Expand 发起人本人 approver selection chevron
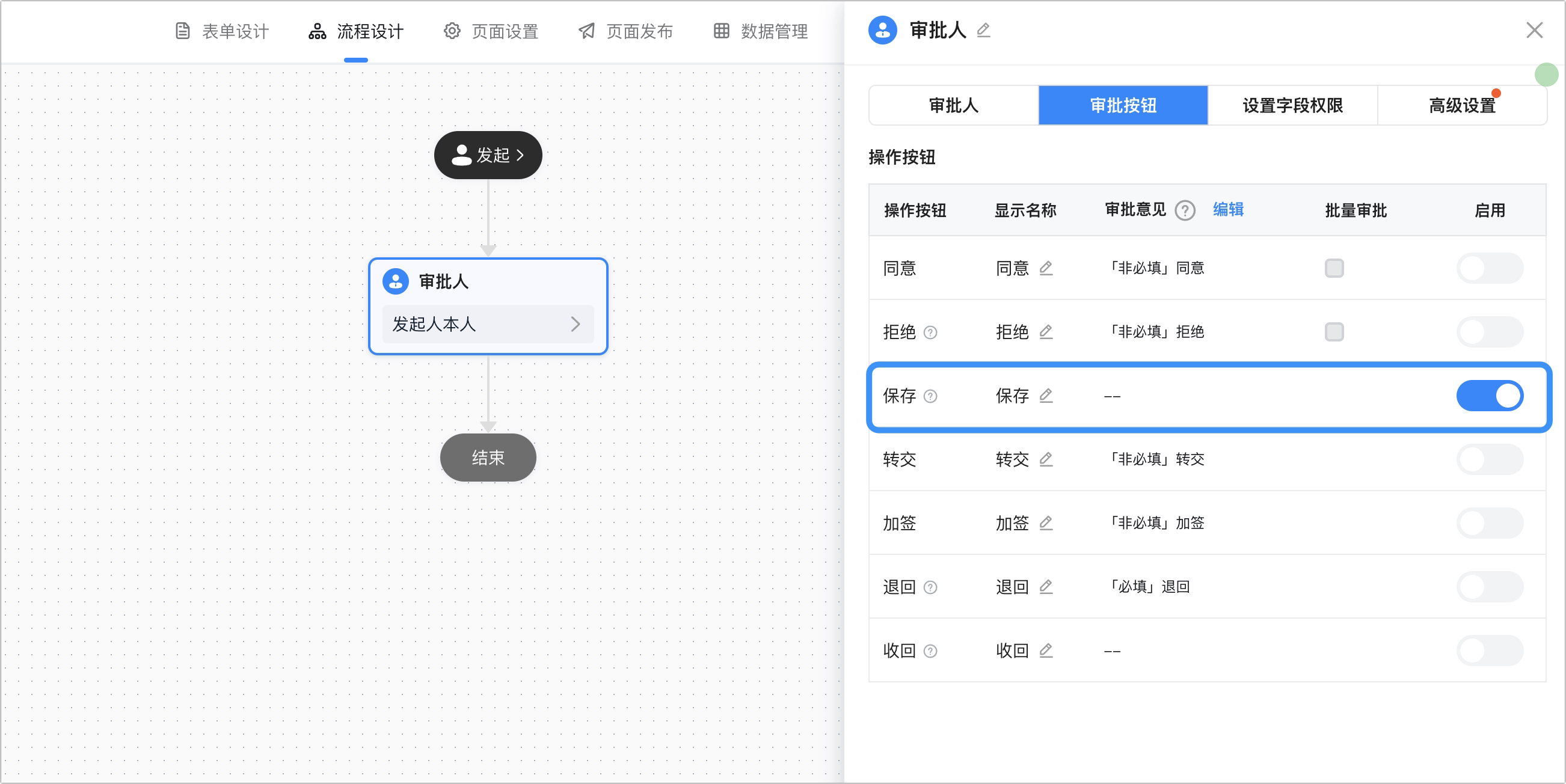 [x=575, y=324]
